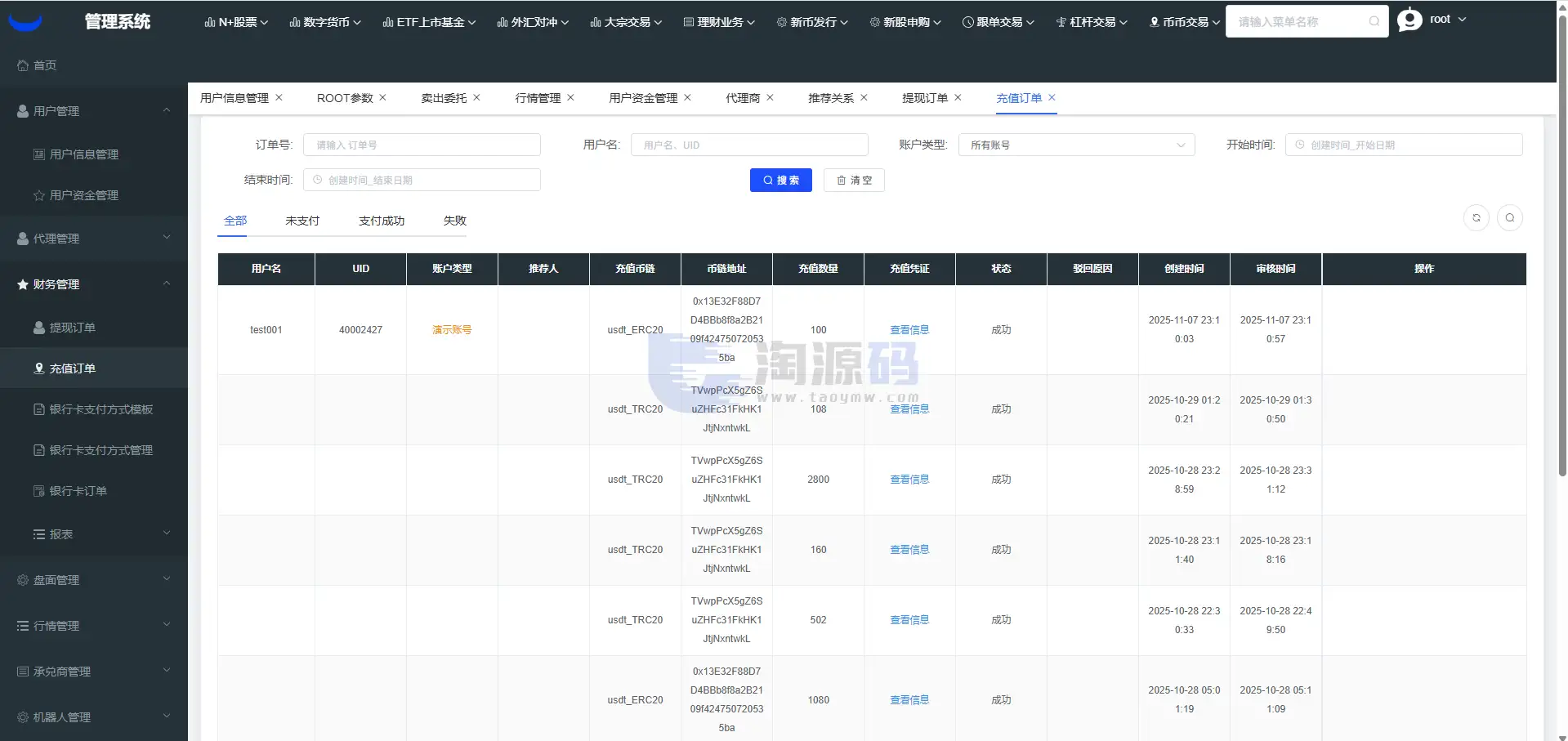1568x741 pixels.
Task: Open the 外汇对冲 top menu
Action: (533, 22)
